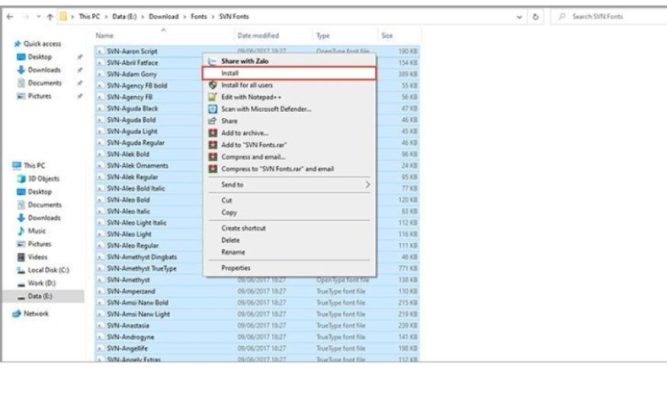The height and width of the screenshot is (400, 667).
Task: Click the Zalo icon beside Share with Zalo
Action: point(212,61)
